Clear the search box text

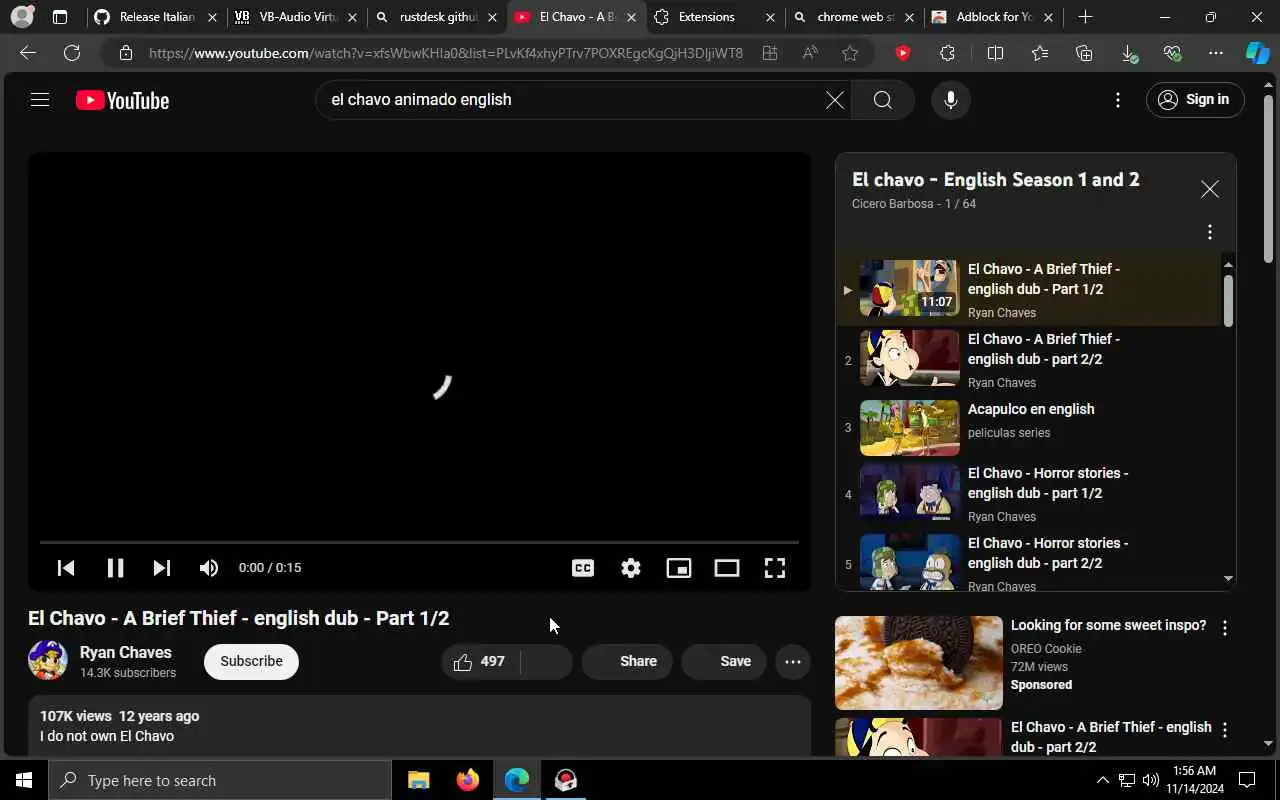[x=834, y=100]
